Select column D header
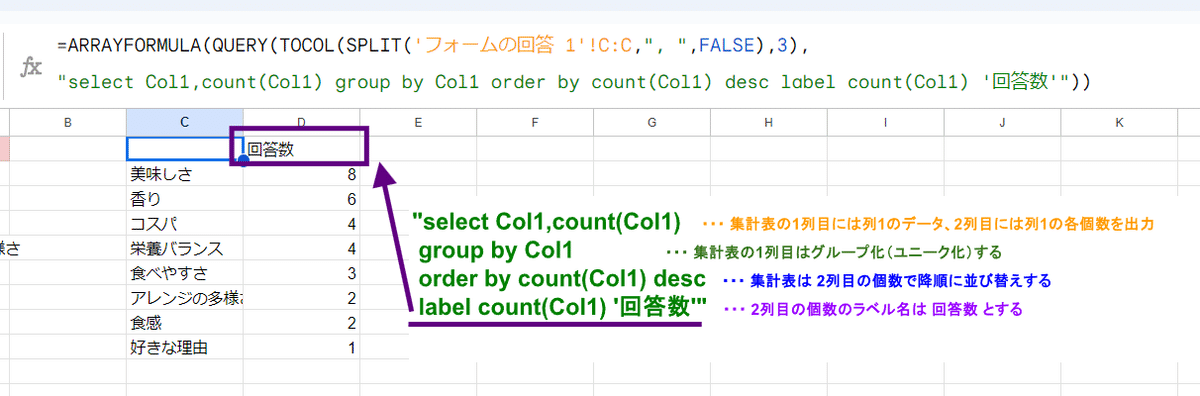Screen dimensions: 1200x396 [301, 123]
